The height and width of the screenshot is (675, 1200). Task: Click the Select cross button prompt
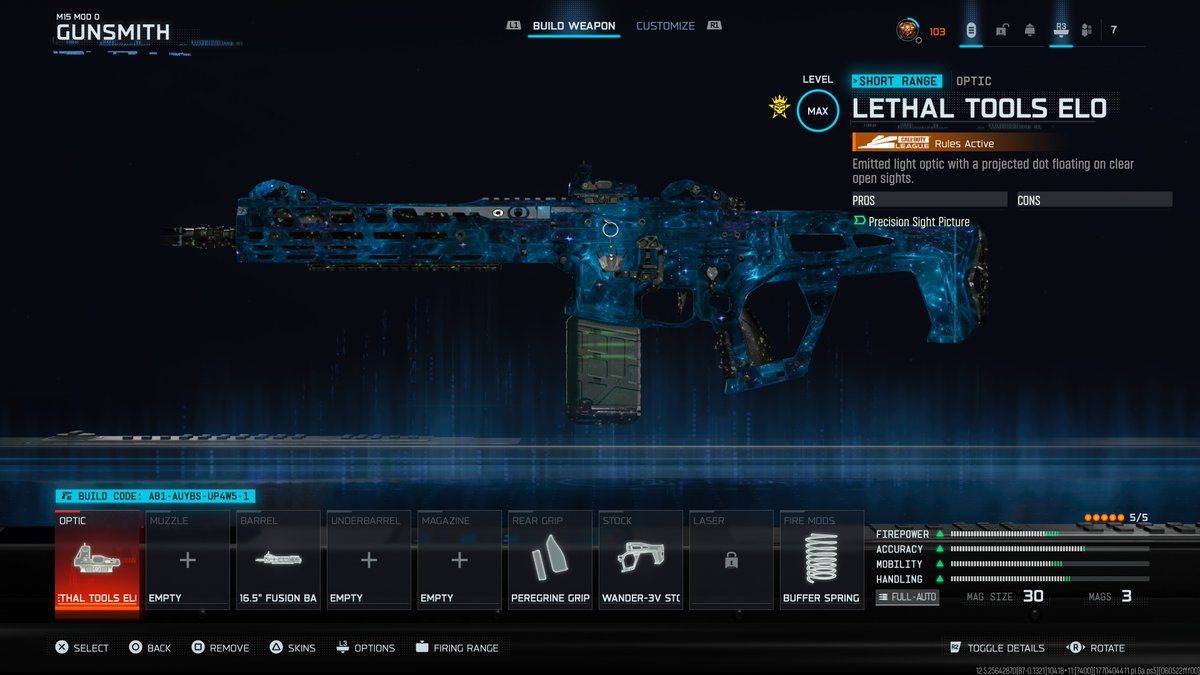click(x=81, y=648)
